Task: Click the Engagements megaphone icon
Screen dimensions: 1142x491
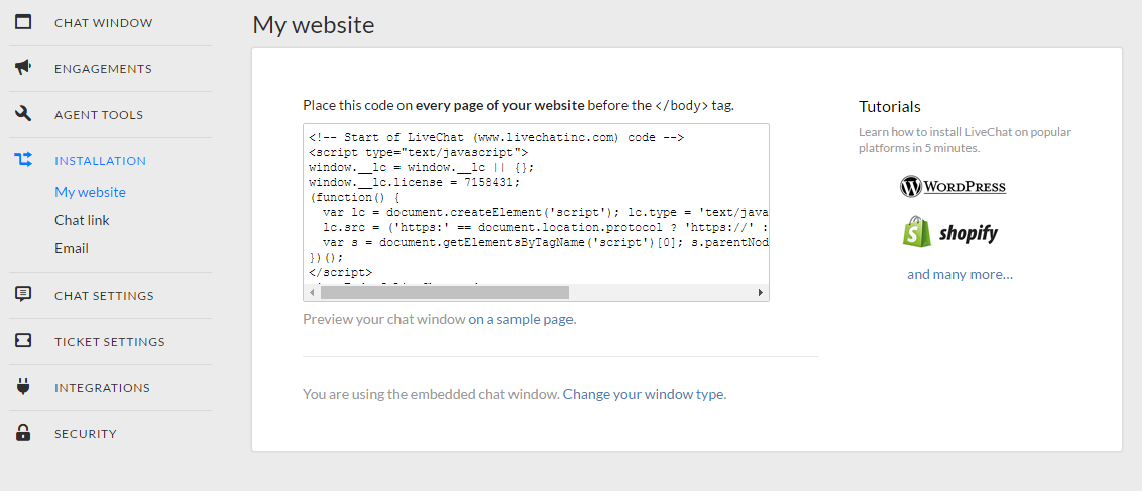Action: [23, 68]
